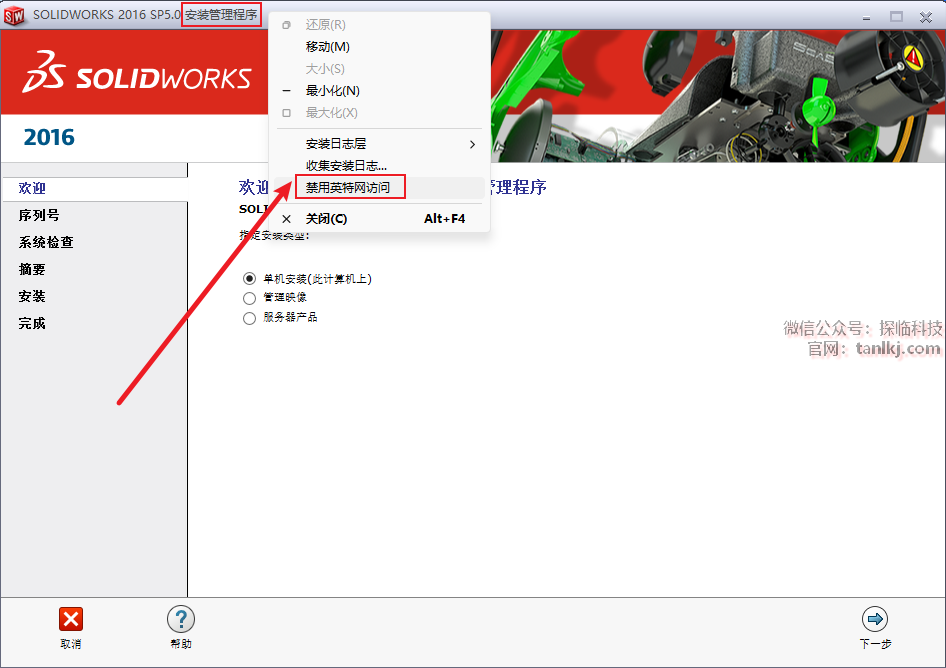Screen dimensions: 946x668
Task: Go to next step with arrow icon
Action: (x=875, y=619)
